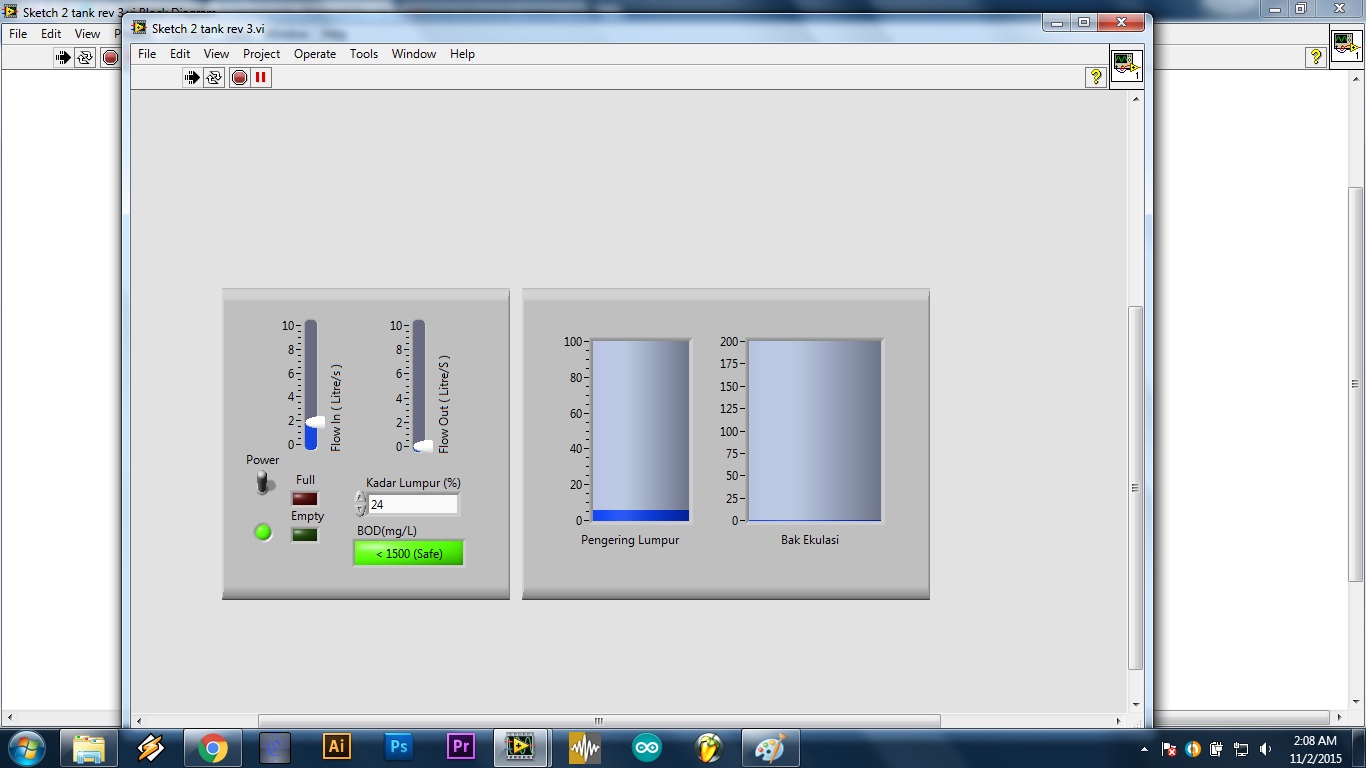Click the front panel scroll-left arrow
Image resolution: width=1366 pixels, height=768 pixels.
(138, 721)
